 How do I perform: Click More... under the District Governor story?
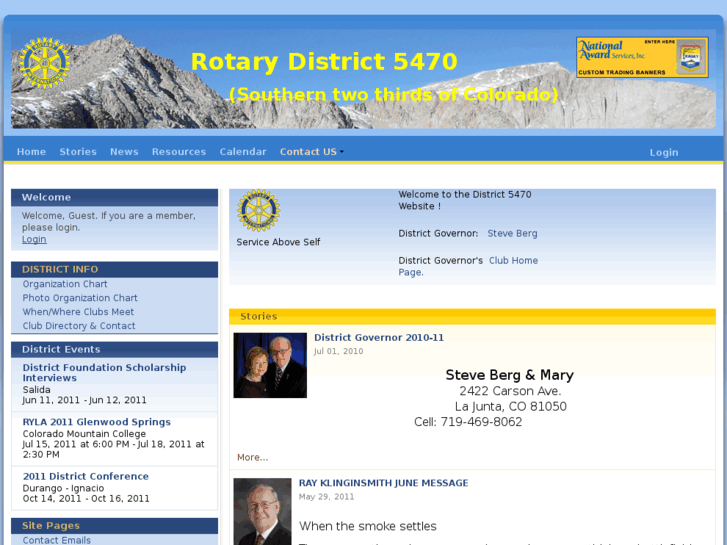[x=252, y=457]
